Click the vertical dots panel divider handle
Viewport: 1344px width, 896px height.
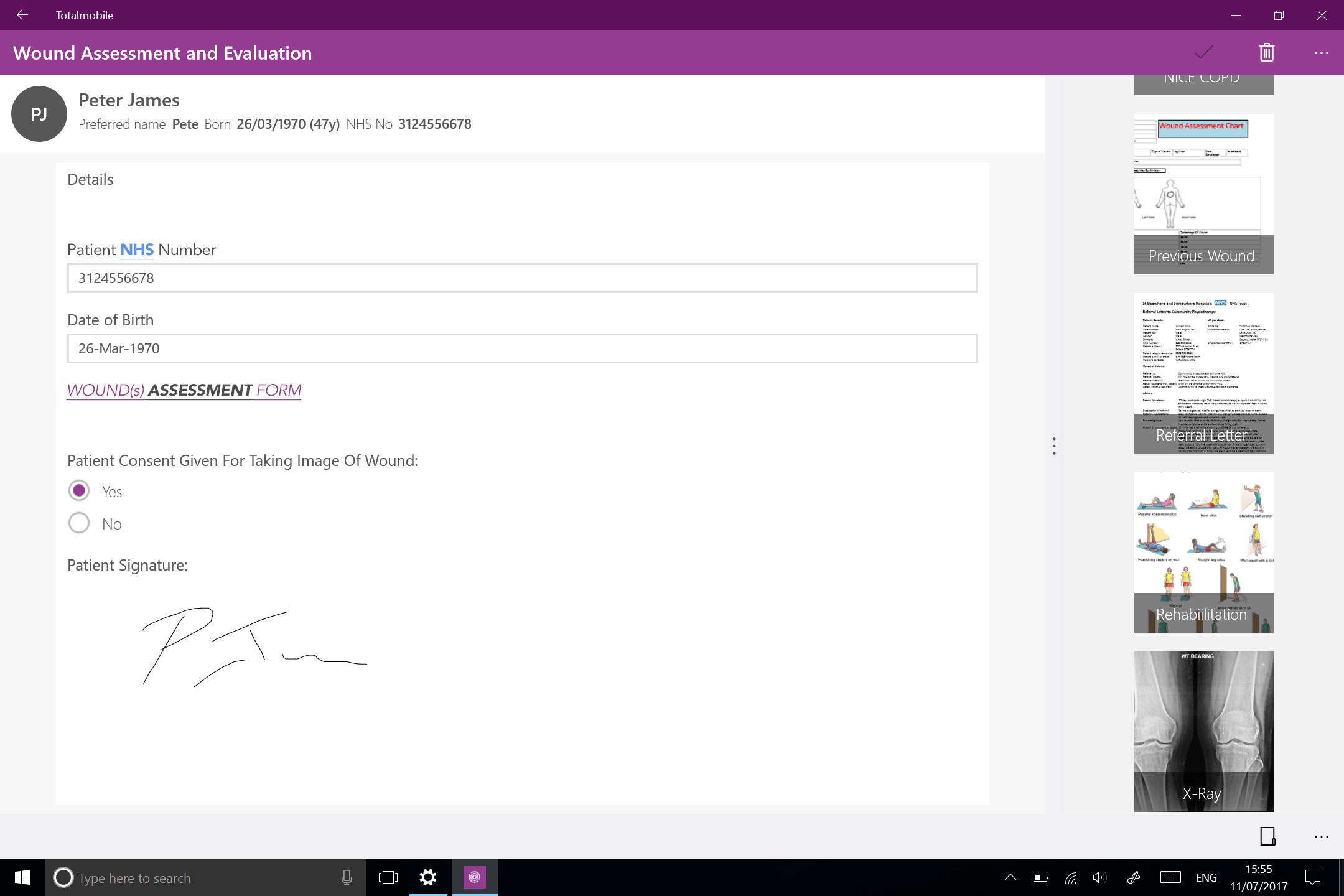pos(1054,446)
